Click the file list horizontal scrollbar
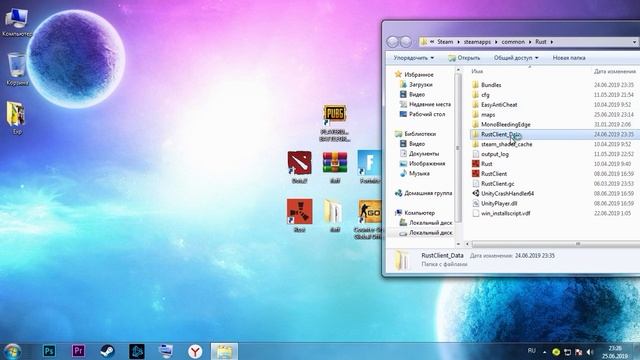Image resolution: width=640 pixels, height=360 pixels. tap(555, 244)
